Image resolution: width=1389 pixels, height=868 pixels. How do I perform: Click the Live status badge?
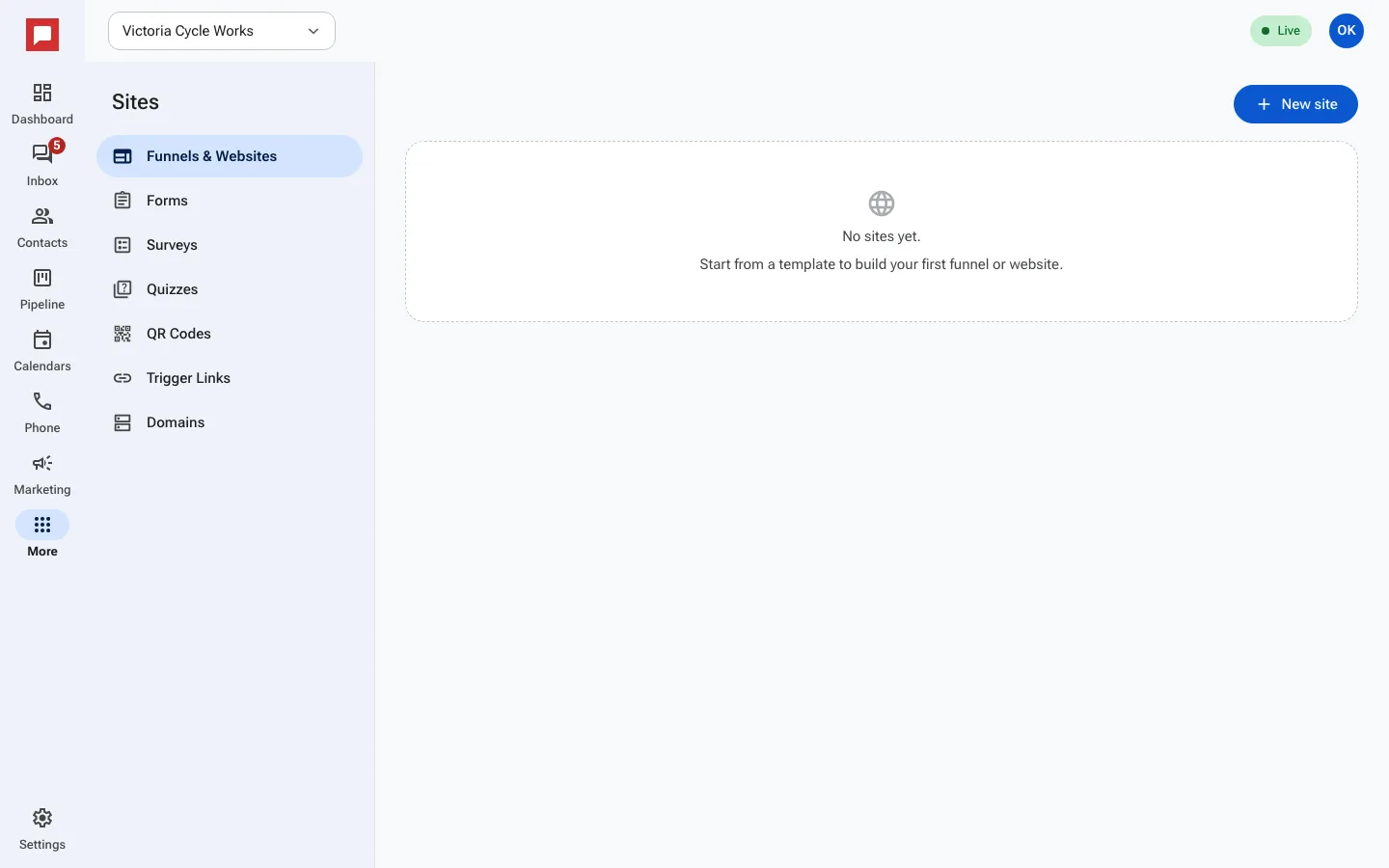point(1281,31)
